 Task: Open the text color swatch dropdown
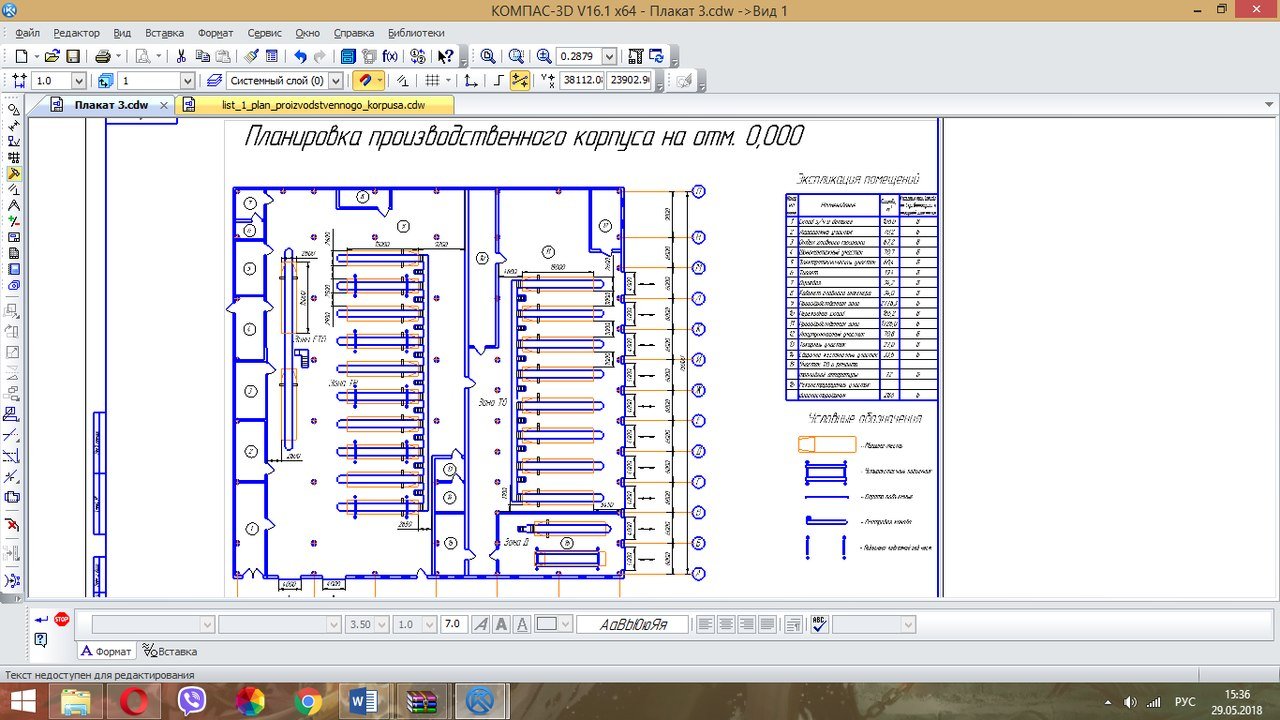pos(565,624)
